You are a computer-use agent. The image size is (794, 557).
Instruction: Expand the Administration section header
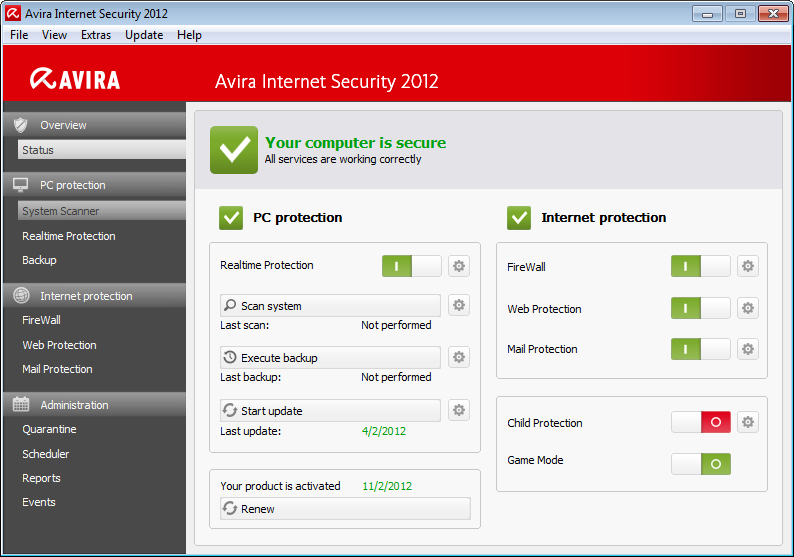tap(94, 405)
